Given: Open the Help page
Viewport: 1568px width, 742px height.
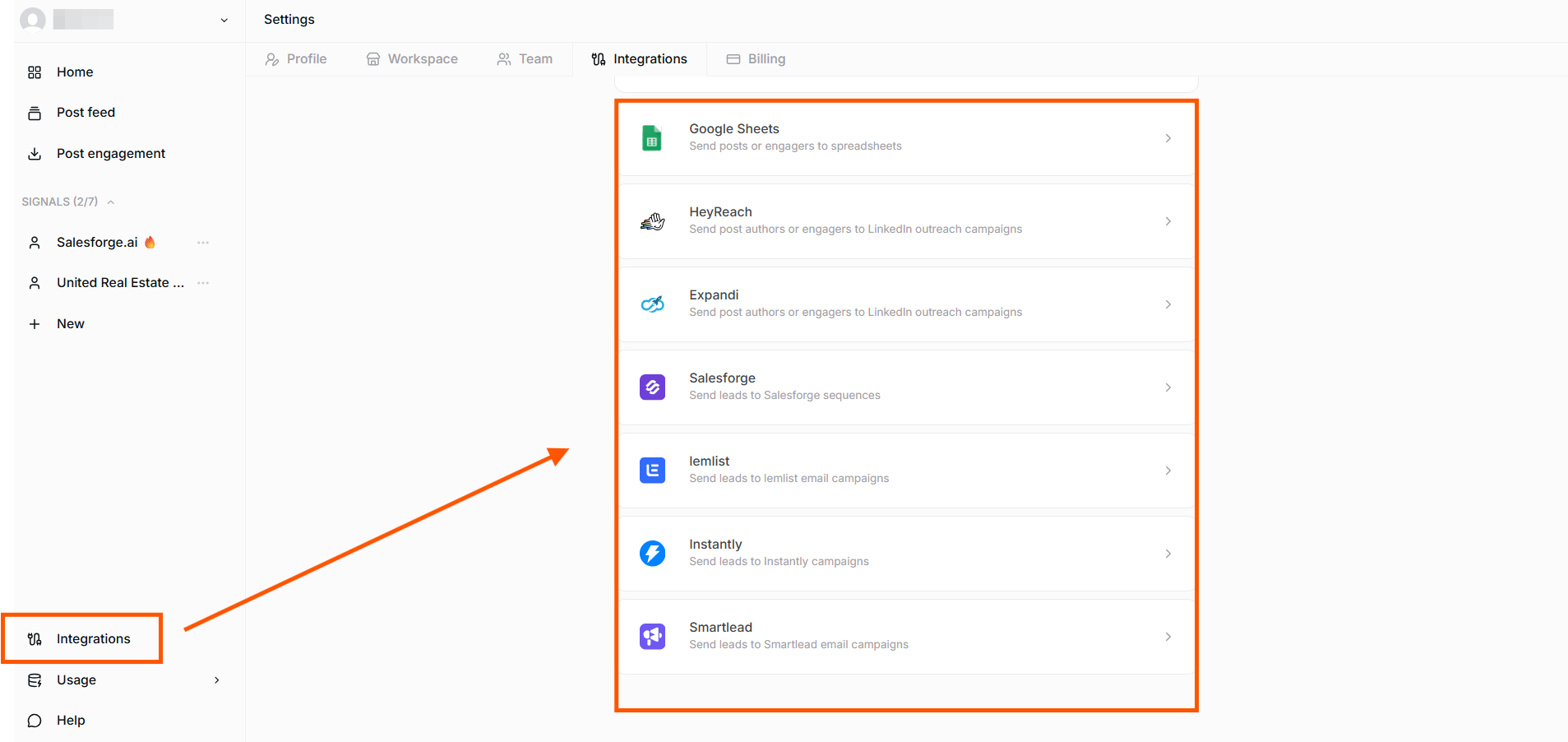Looking at the screenshot, I should 71,721.
